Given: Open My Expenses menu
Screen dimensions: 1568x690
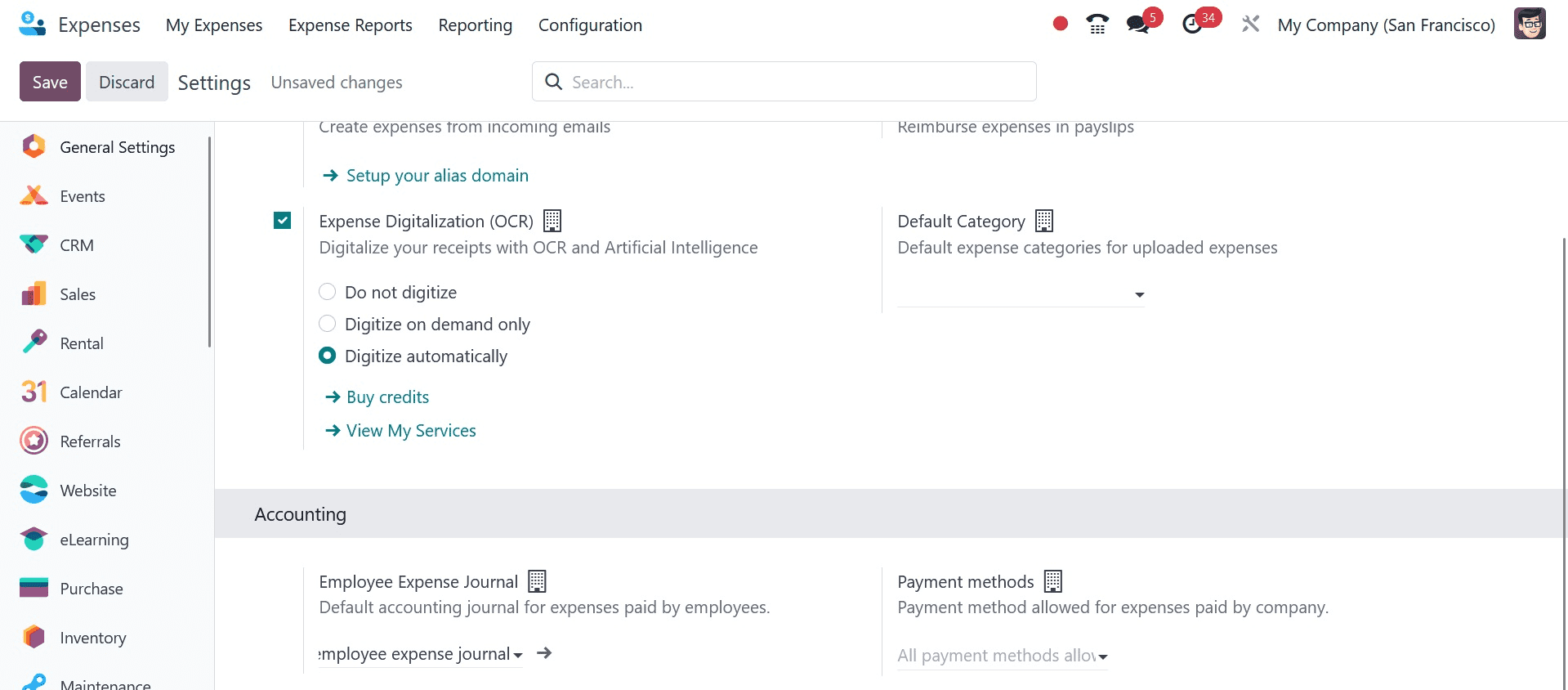Looking at the screenshot, I should [x=214, y=25].
